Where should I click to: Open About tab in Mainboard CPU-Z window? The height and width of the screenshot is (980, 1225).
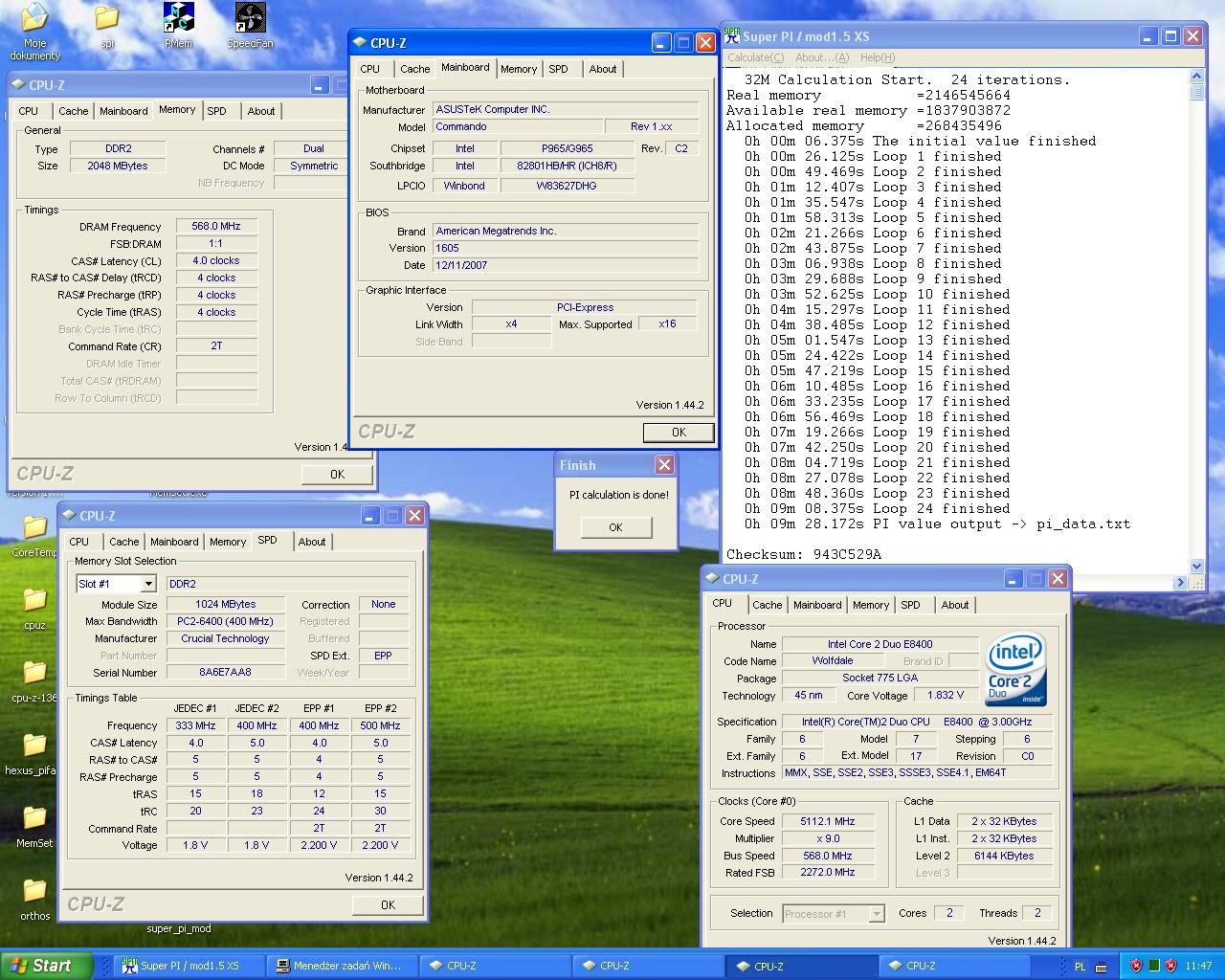pos(603,69)
